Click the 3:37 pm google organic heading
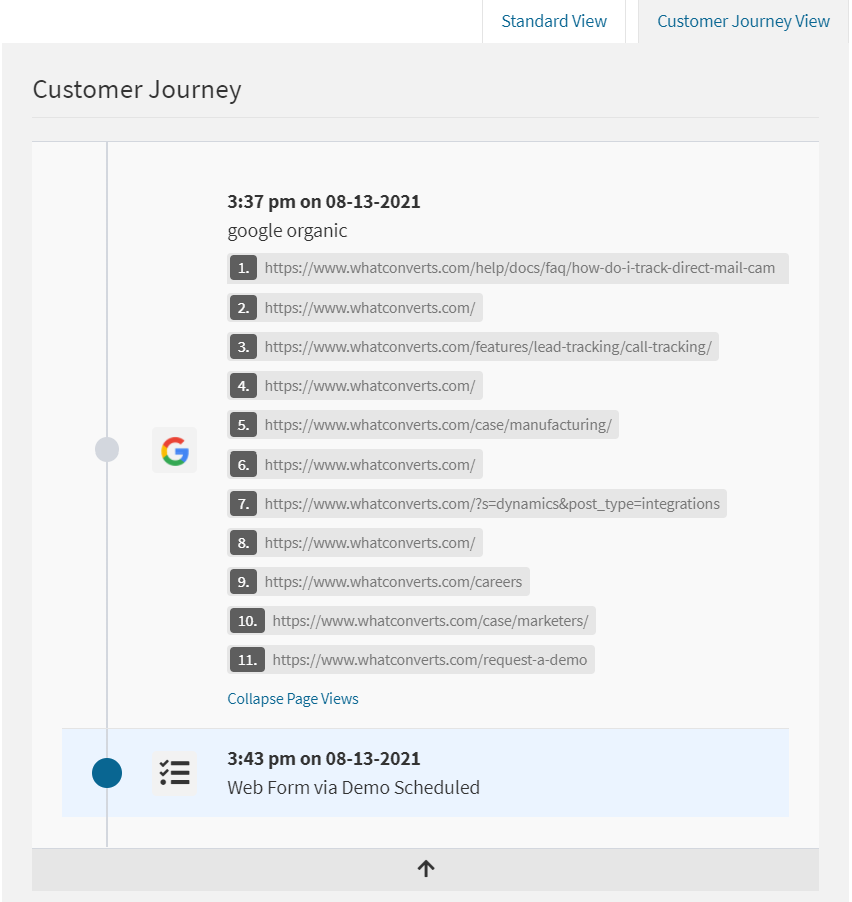 (324, 202)
